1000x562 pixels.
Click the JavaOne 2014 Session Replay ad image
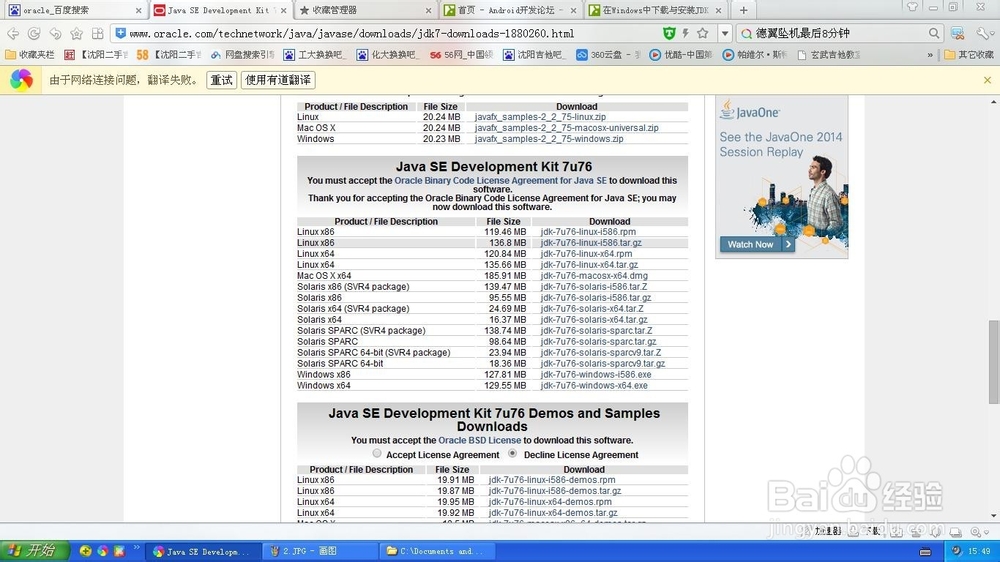(x=782, y=177)
